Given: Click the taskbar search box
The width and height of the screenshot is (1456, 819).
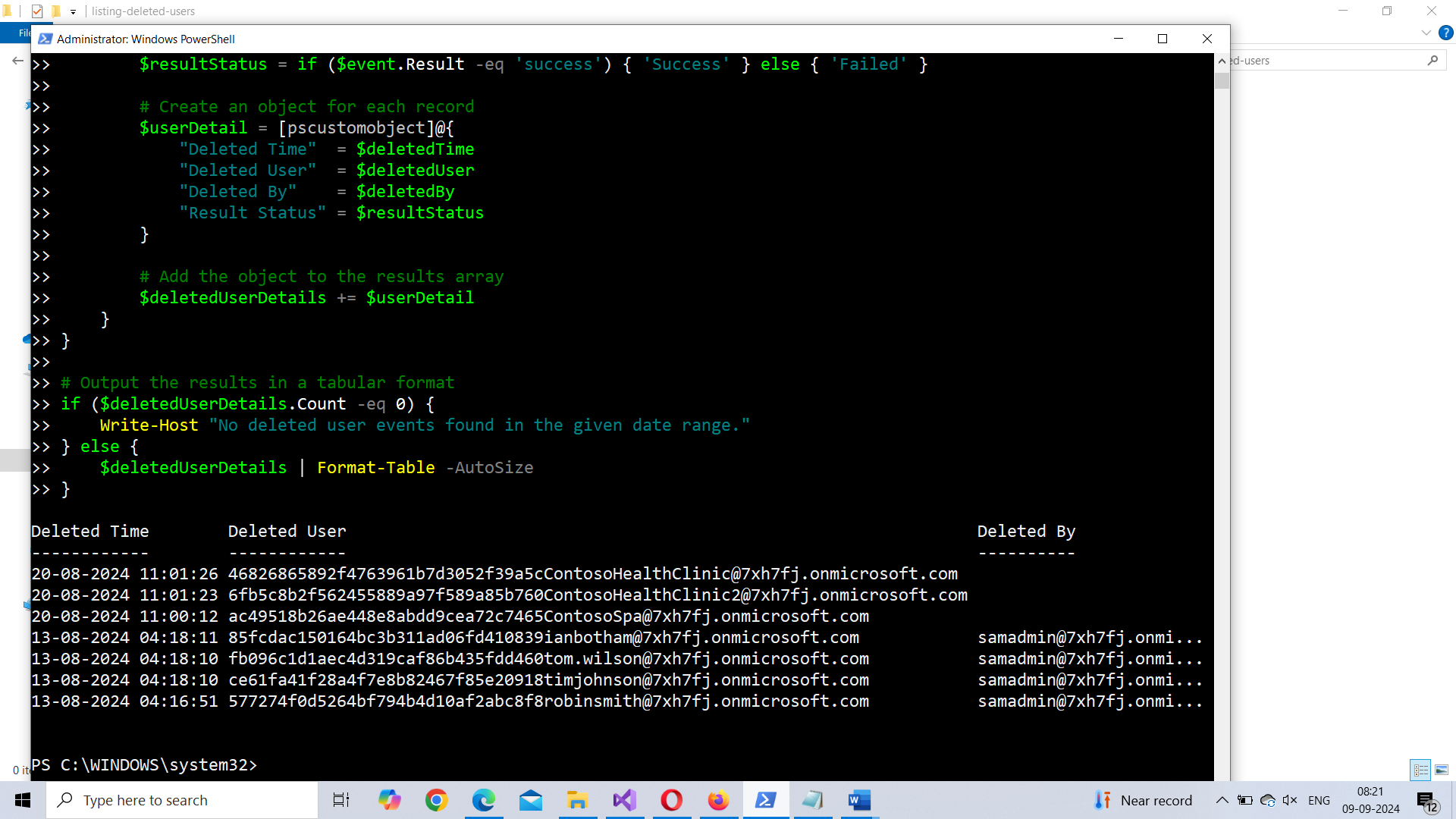Looking at the screenshot, I should 182,800.
